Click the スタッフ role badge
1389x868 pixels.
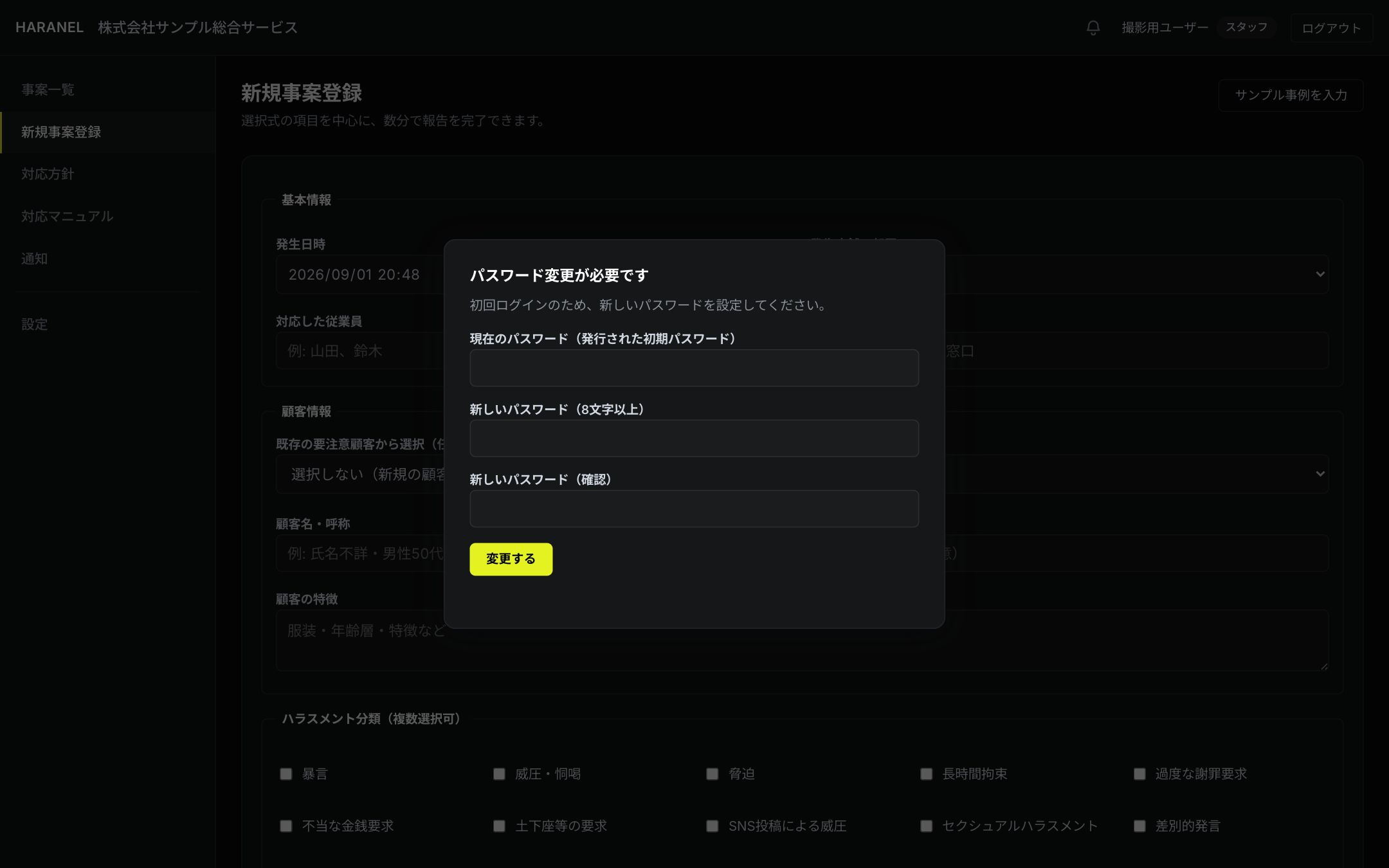[1246, 27]
